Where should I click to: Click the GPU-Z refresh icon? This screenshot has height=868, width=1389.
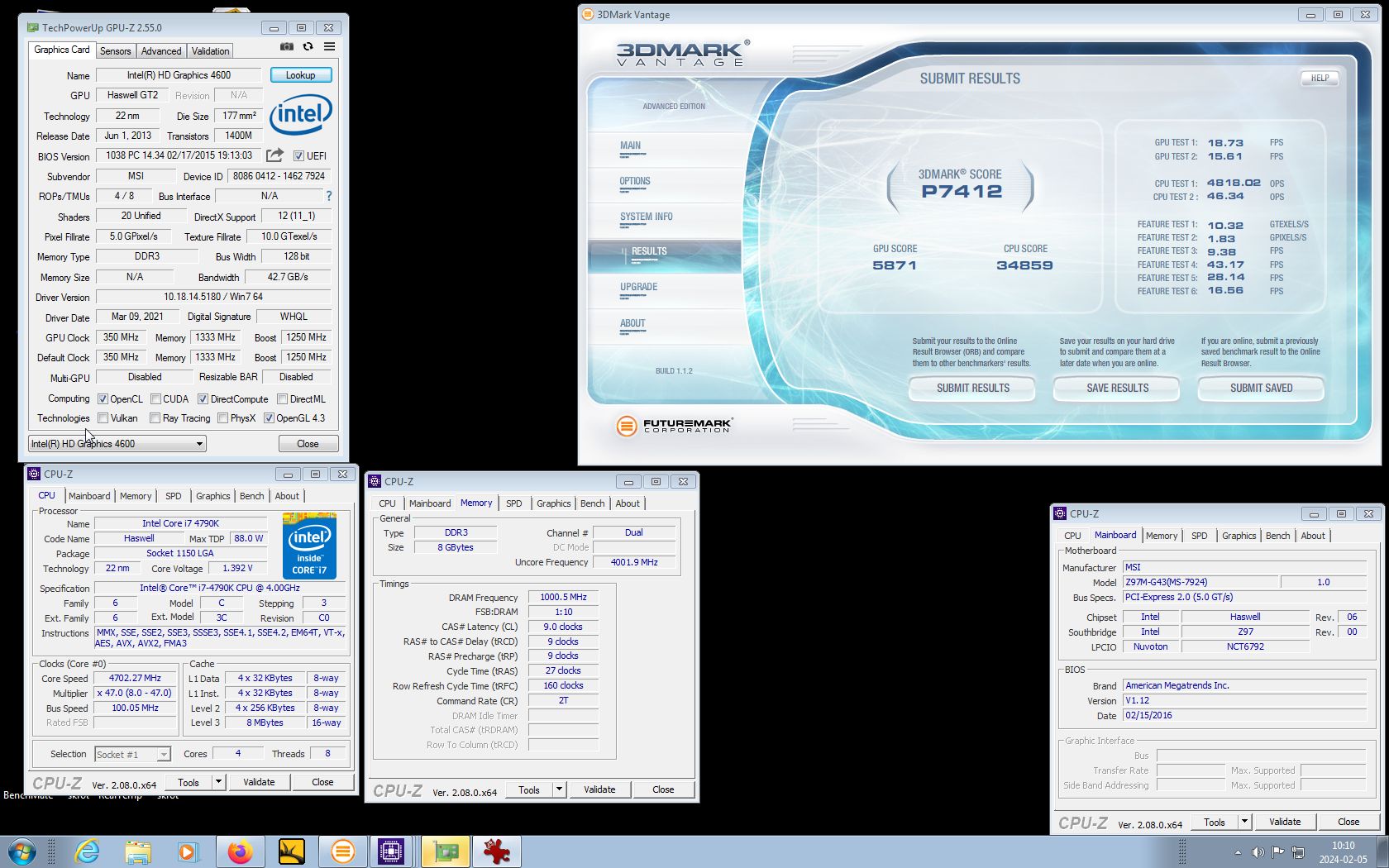point(308,47)
